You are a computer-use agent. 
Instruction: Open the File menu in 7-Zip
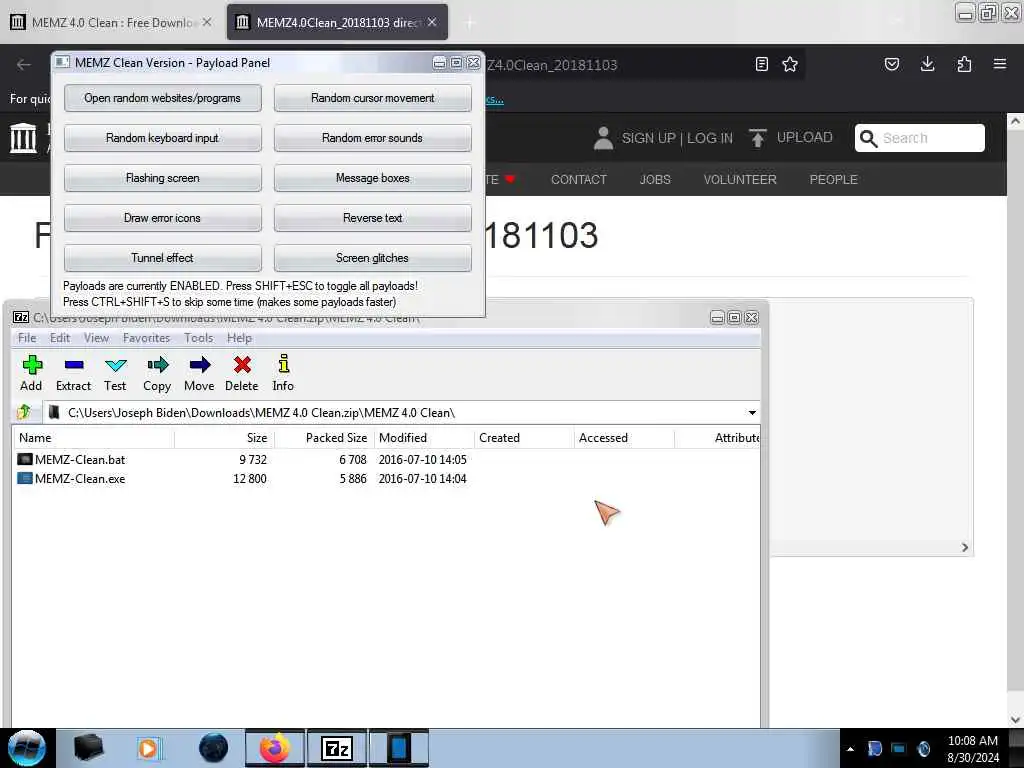pyautogui.click(x=27, y=338)
